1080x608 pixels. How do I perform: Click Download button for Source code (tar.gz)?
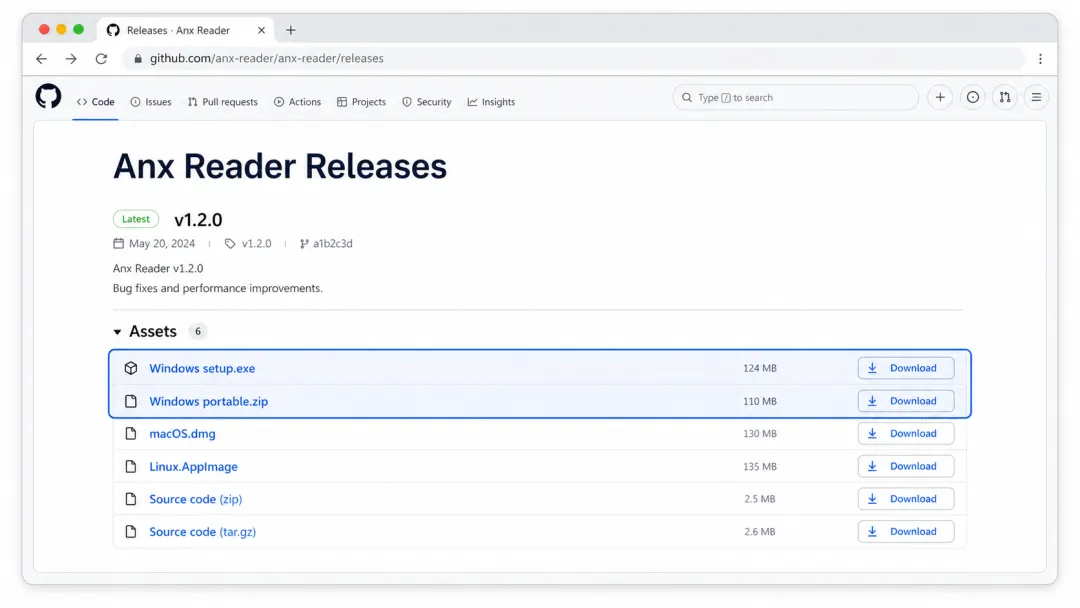(906, 532)
